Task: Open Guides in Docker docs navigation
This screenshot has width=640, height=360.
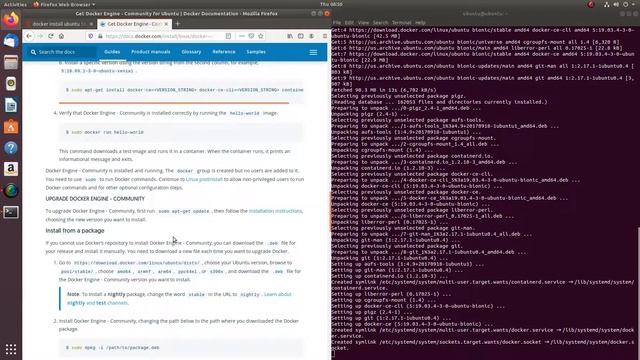Action: (112, 52)
